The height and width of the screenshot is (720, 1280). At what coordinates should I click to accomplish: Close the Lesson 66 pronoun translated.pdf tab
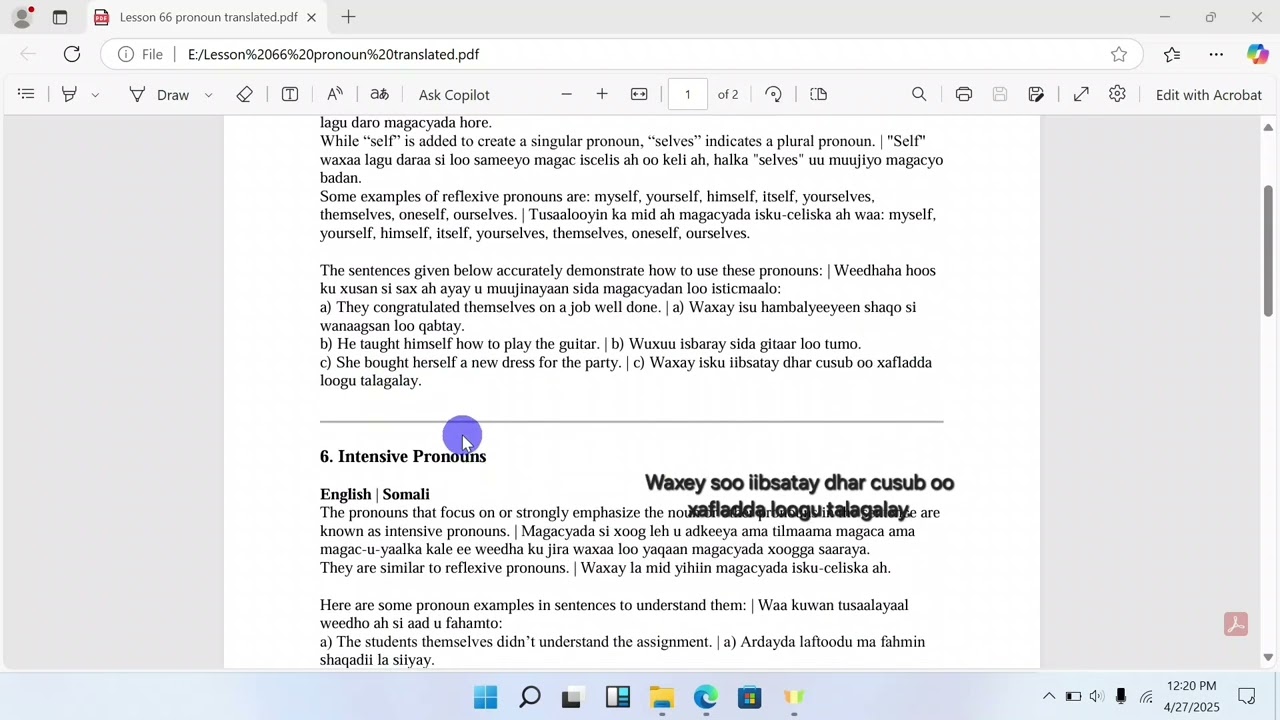click(311, 17)
